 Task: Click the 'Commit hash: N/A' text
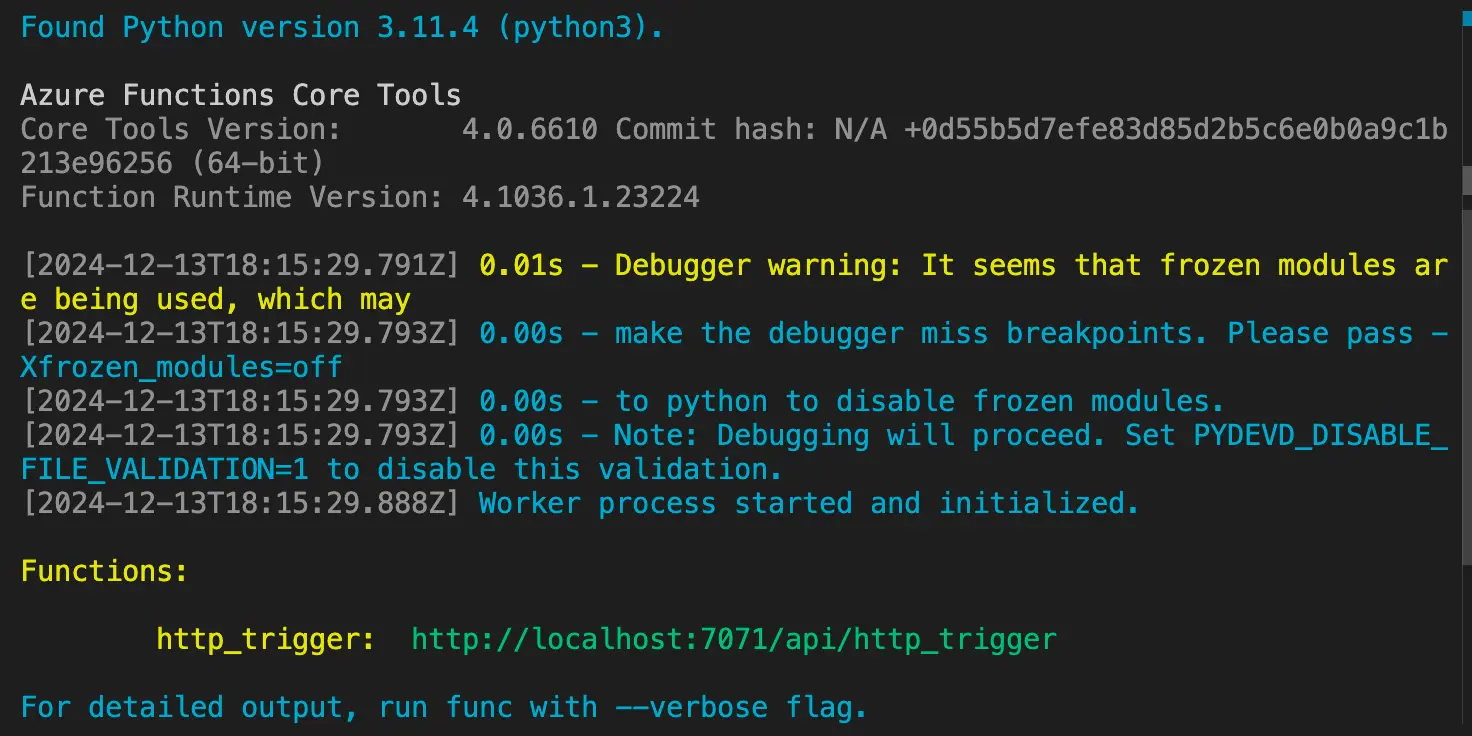[x=751, y=129]
